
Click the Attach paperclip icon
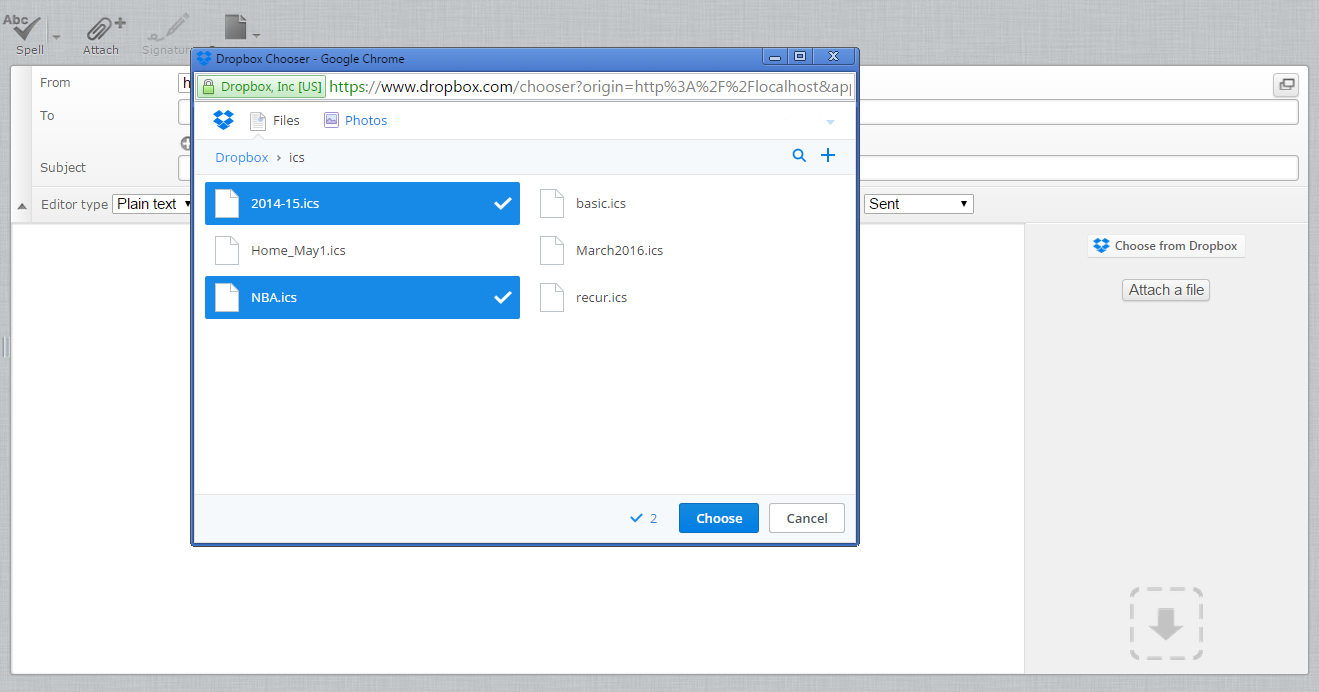coord(104,28)
